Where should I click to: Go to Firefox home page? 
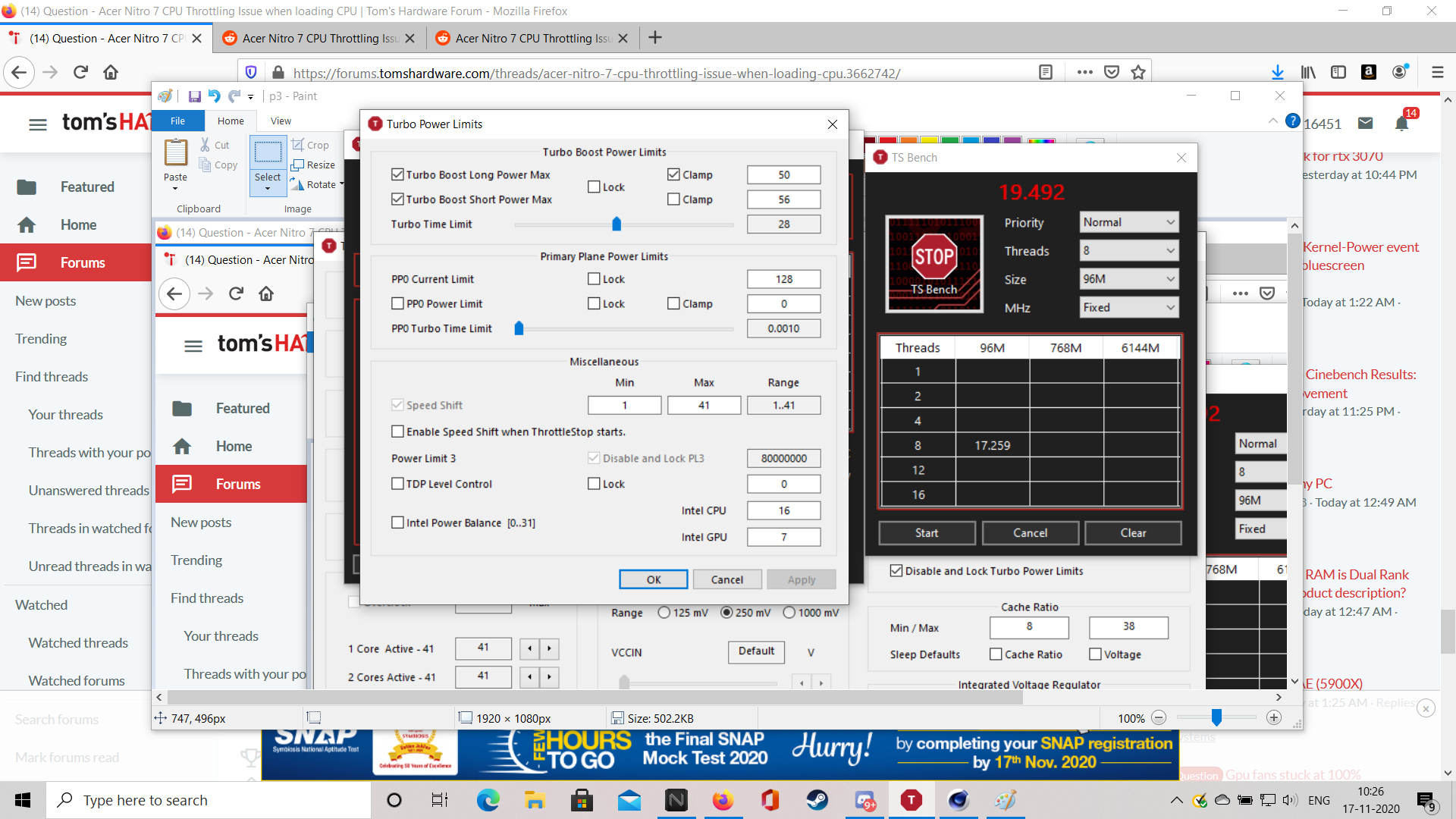tap(111, 73)
